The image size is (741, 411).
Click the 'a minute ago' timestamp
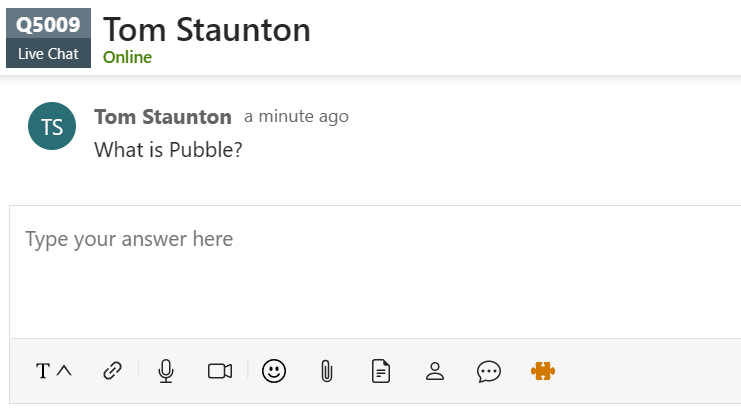pyautogui.click(x=296, y=116)
